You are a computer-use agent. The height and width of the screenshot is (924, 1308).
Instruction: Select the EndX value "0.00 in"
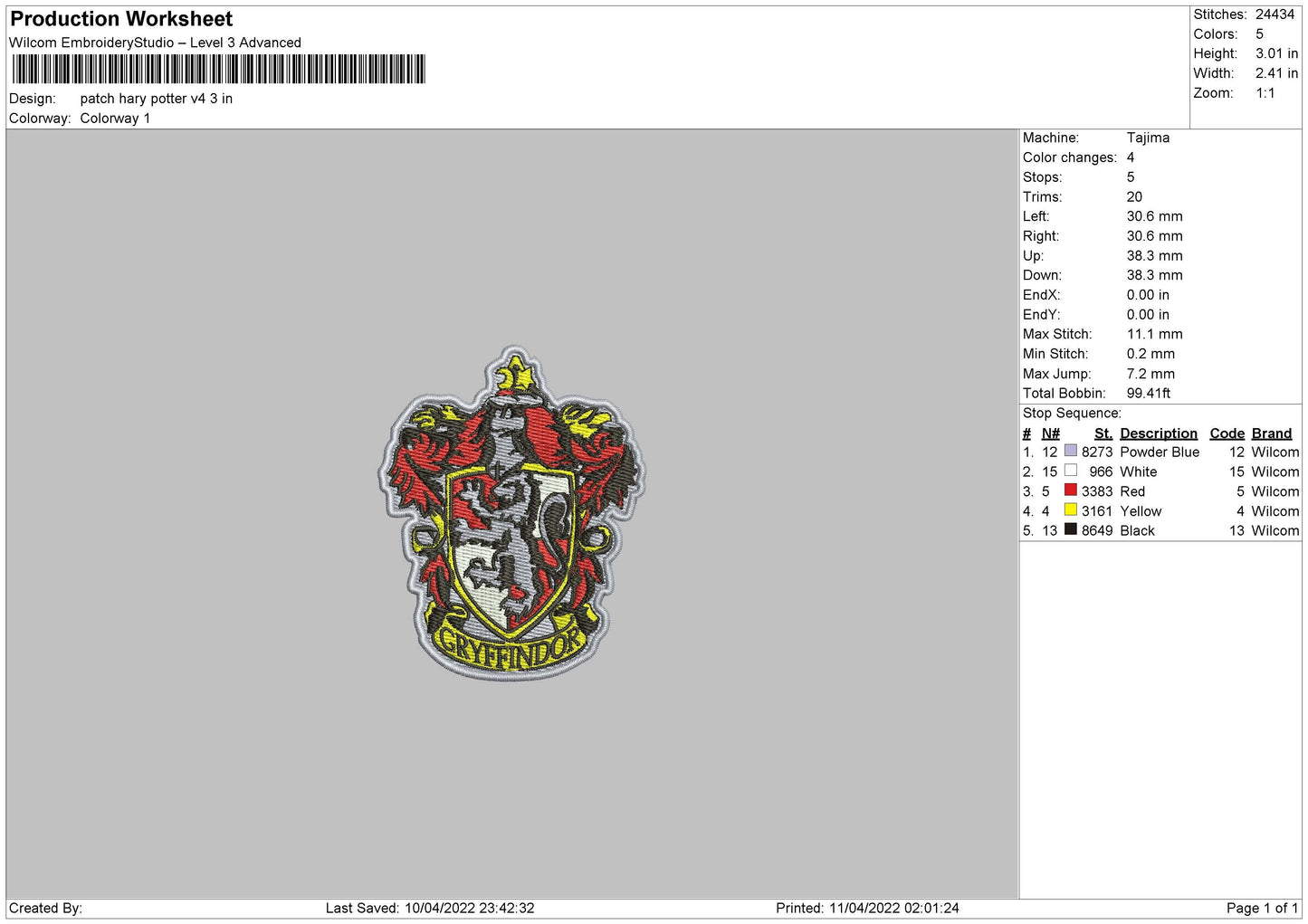point(1148,295)
